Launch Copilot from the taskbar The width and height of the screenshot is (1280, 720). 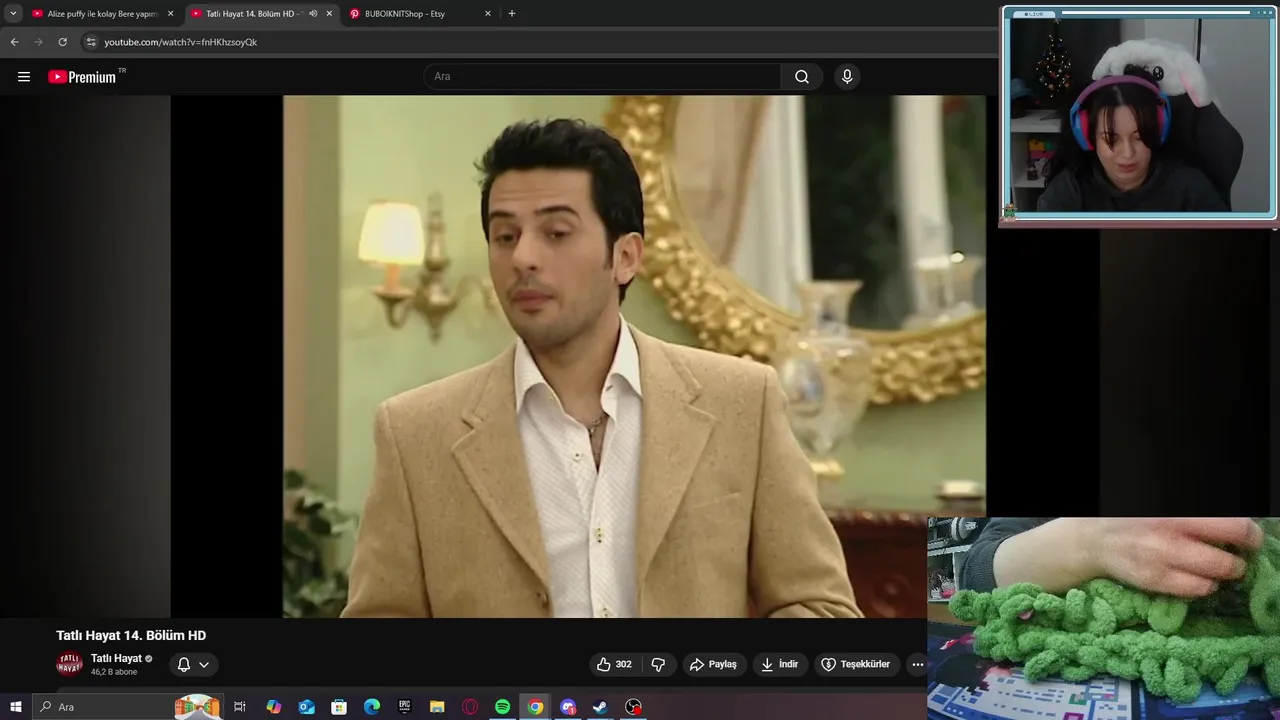click(273, 707)
